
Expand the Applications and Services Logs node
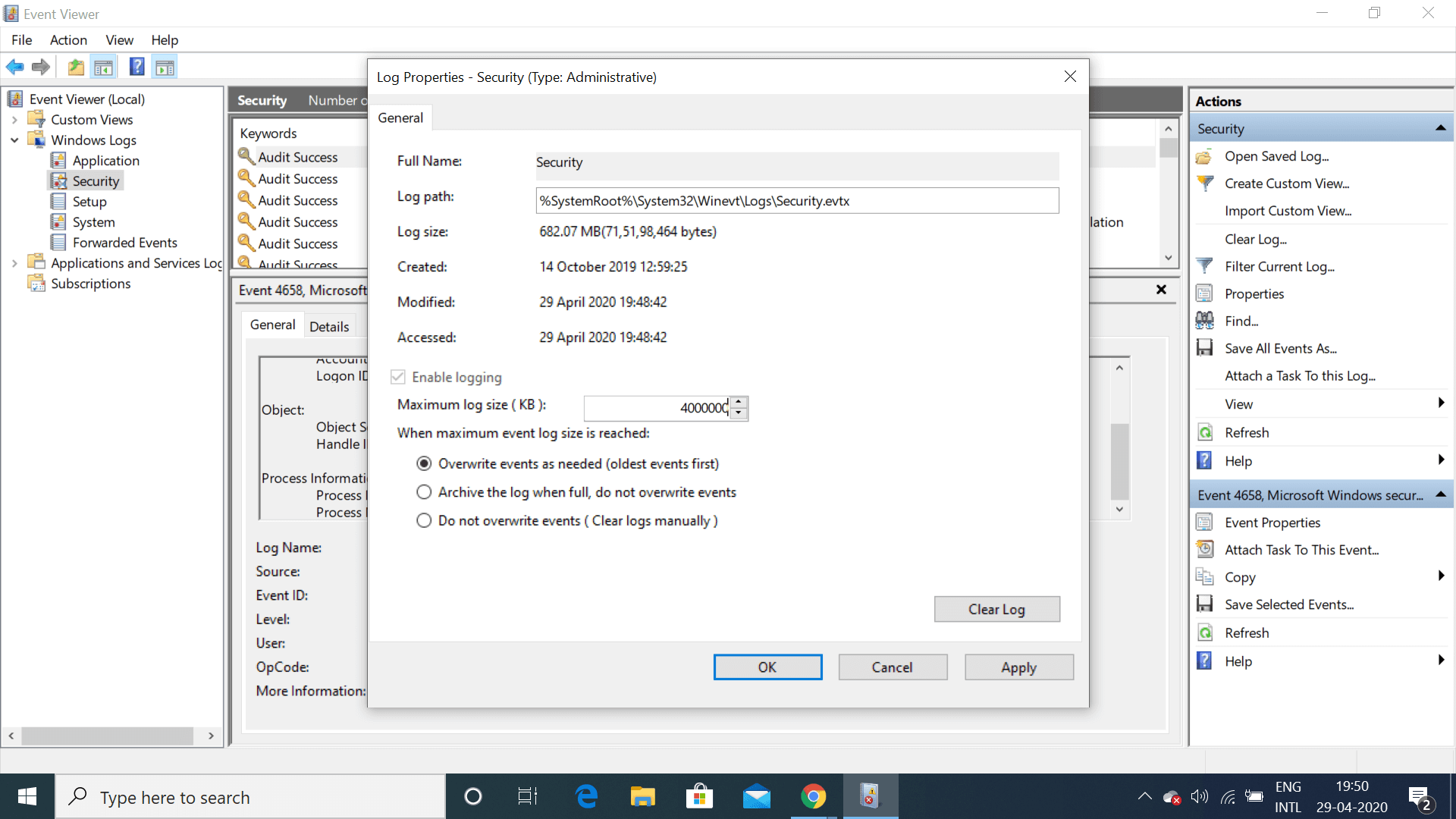point(14,262)
